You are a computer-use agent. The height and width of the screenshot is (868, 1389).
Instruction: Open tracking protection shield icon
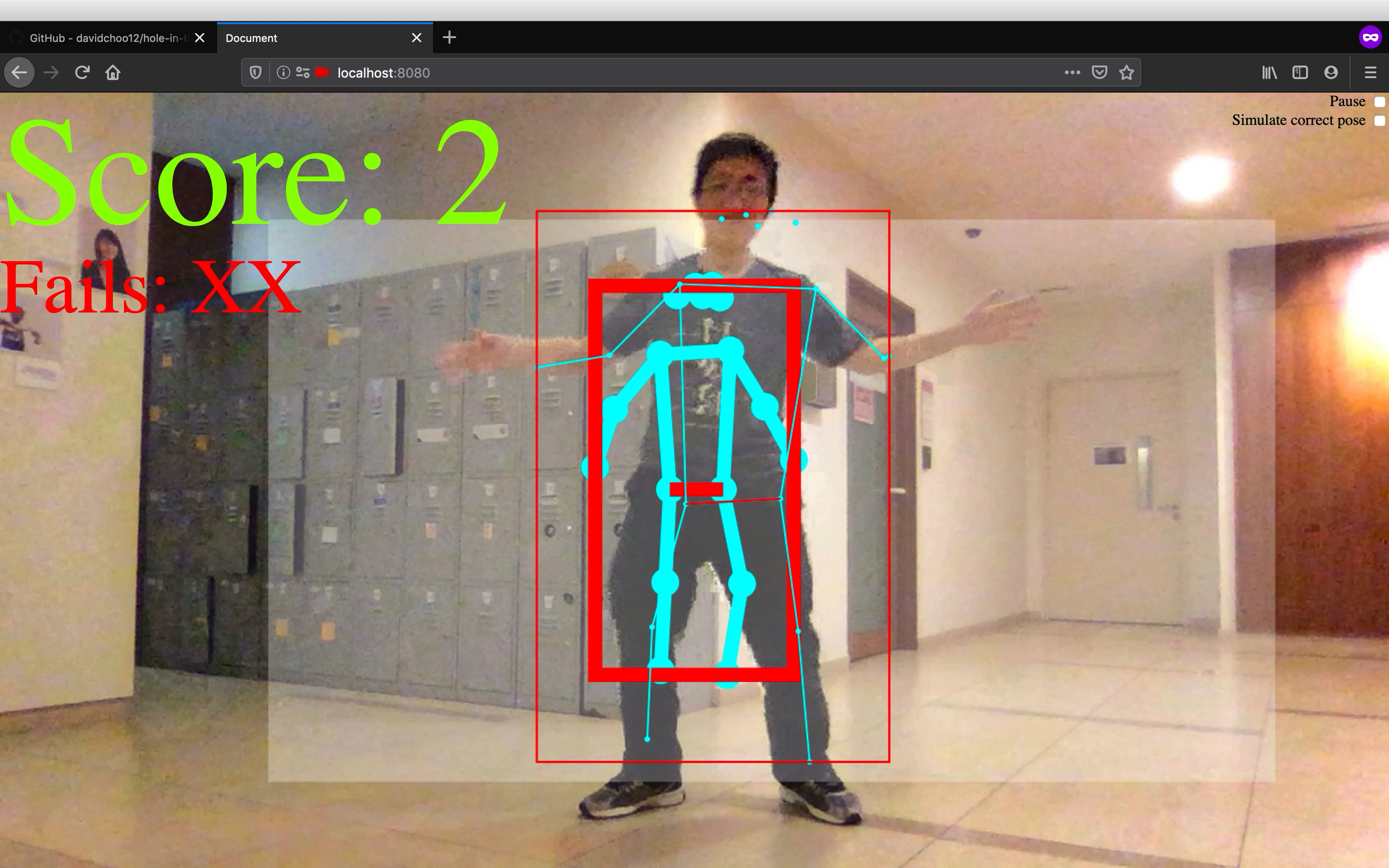[x=256, y=73]
